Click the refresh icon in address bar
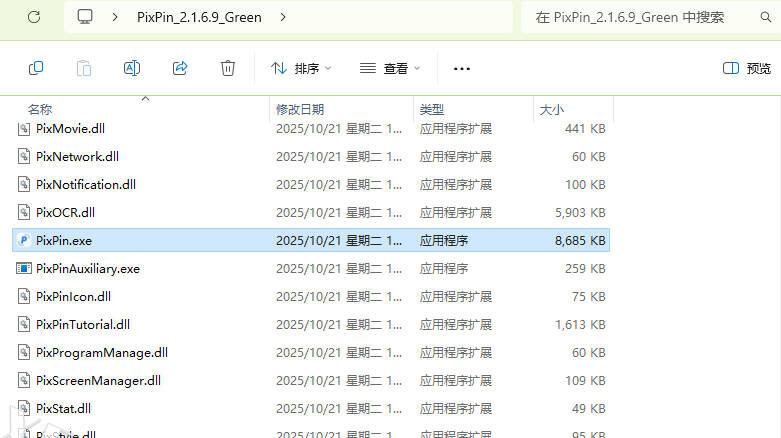781x438 pixels. 33,17
